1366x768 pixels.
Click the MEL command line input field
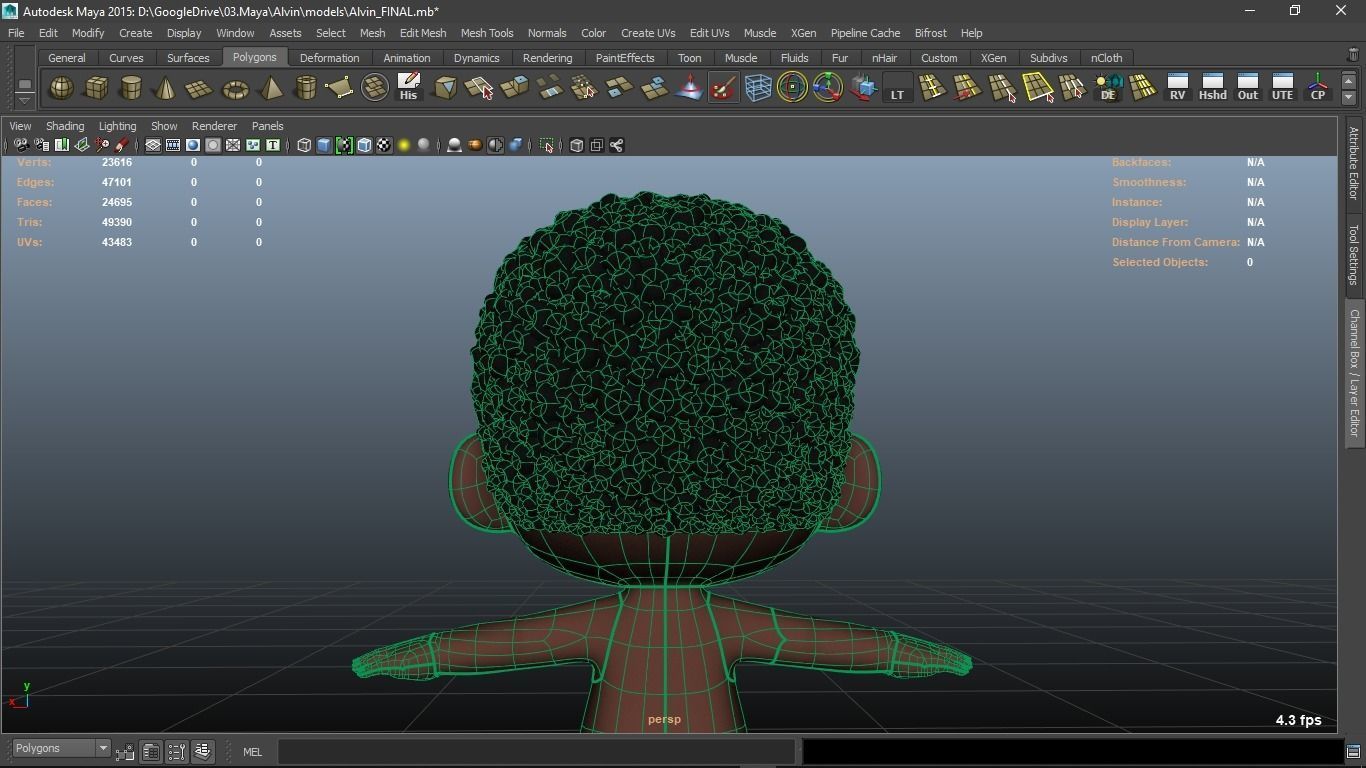click(537, 751)
